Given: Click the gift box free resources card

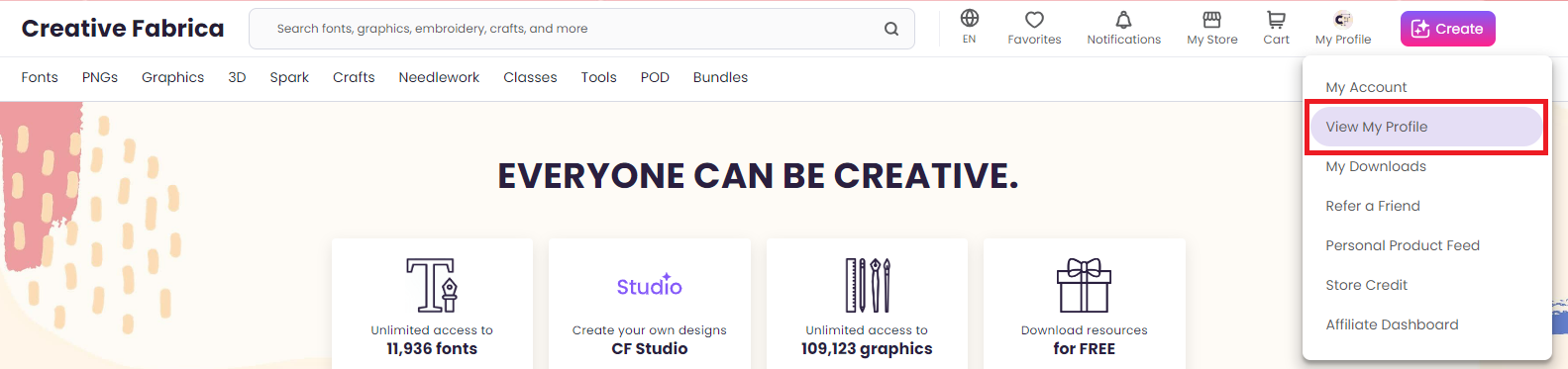Looking at the screenshot, I should 1085,304.
